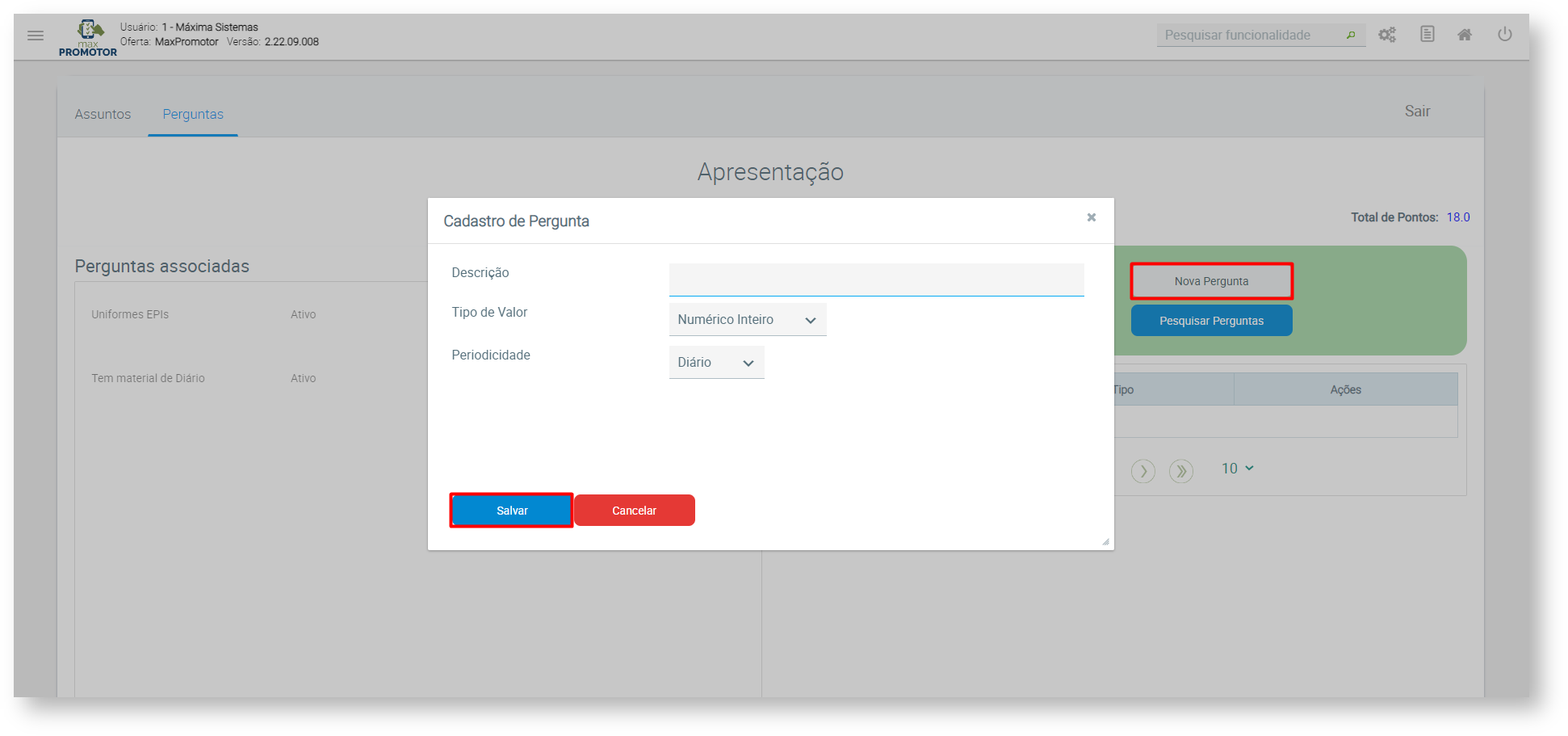Viewport: 1568px width, 736px height.
Task: Open the rows-per-page dropdown showing 10
Action: tap(1237, 469)
